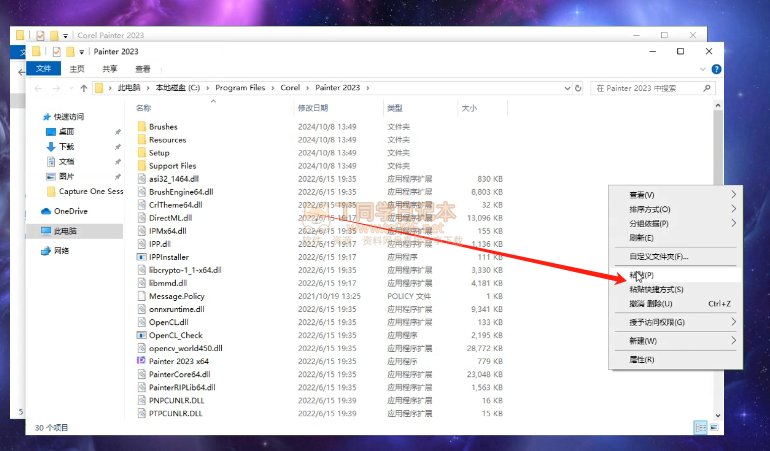Viewport: 770px width, 451px height.
Task: Click the Setup folder icon
Action: [142, 153]
